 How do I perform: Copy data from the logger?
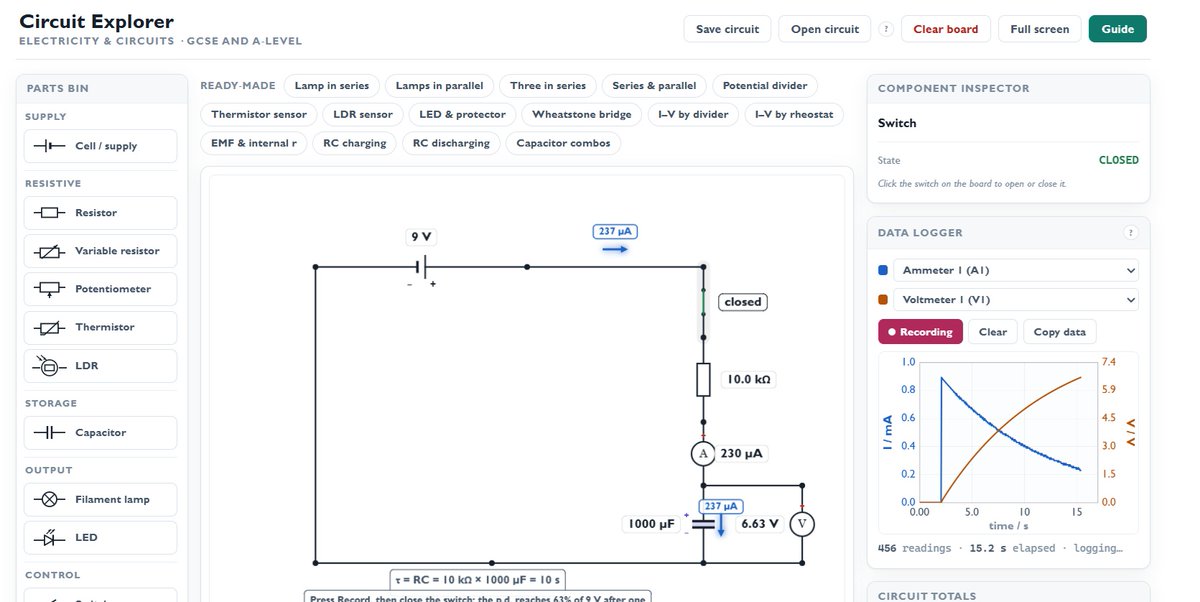[1060, 332]
